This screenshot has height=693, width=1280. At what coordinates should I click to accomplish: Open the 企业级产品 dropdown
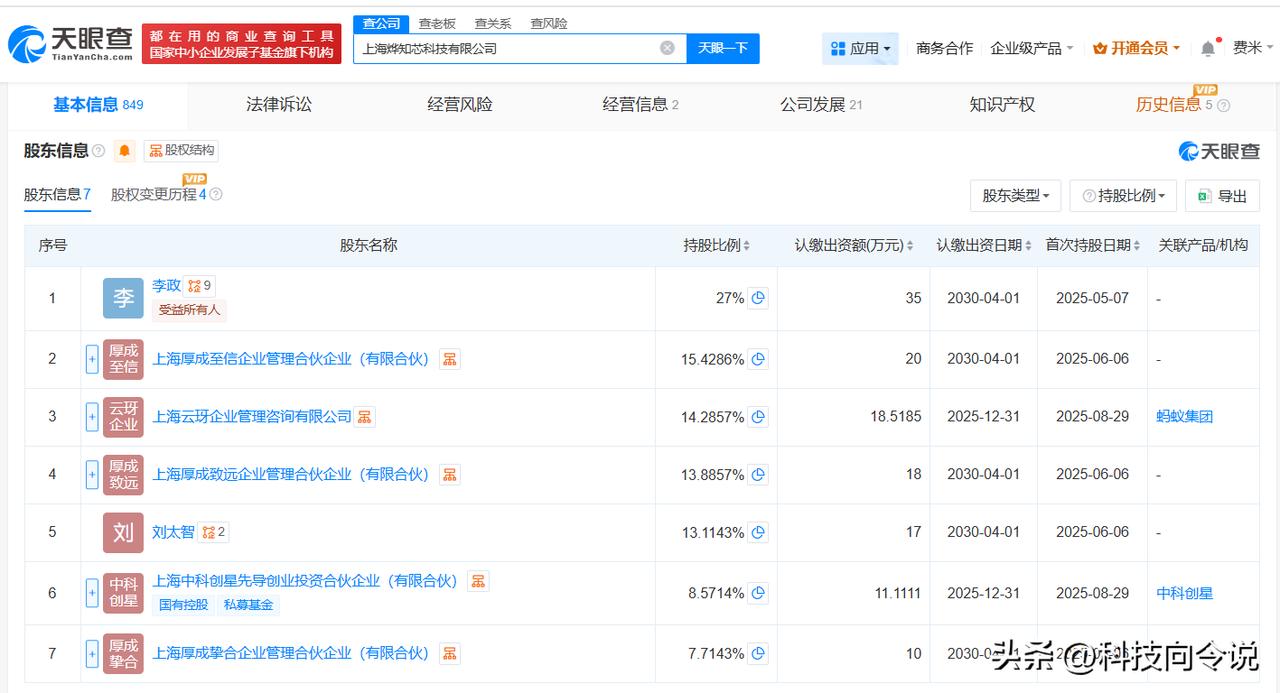pyautogui.click(x=1032, y=48)
